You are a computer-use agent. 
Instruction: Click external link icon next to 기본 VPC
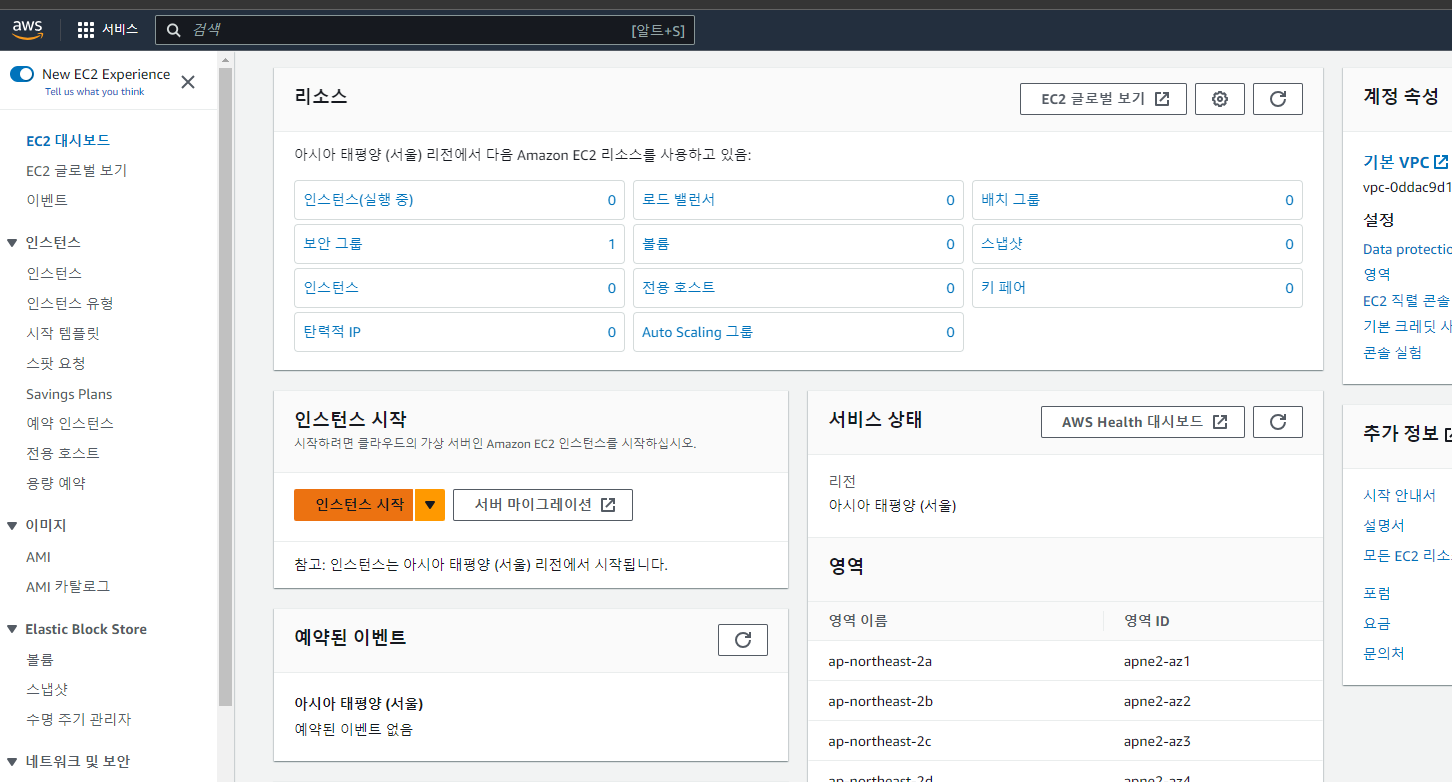[x=1441, y=162]
